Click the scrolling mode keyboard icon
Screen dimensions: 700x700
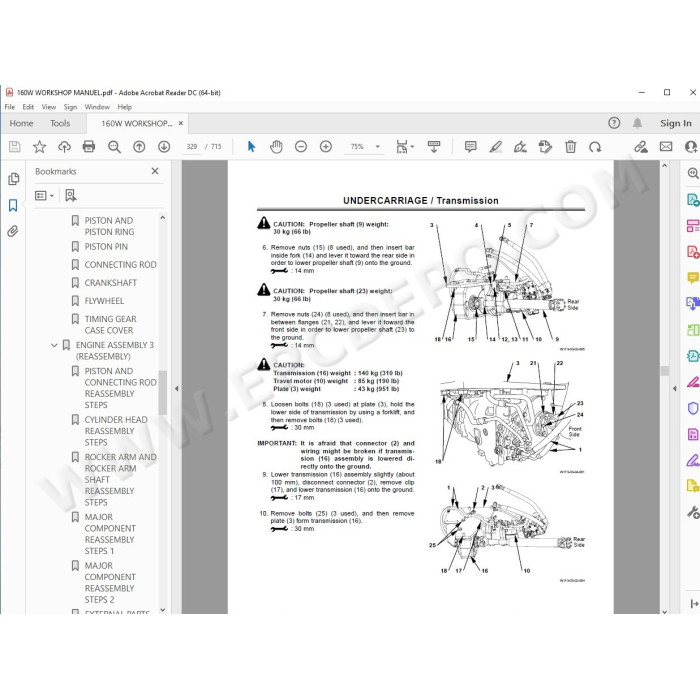pyautogui.click(x=433, y=146)
